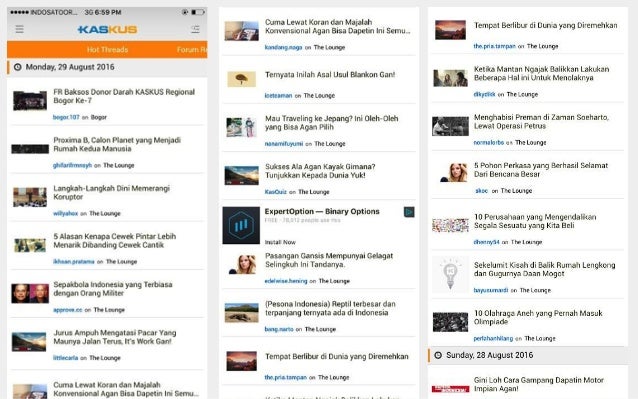Click Install Now on ExpertOption ad
638x399 pixels.
[280, 242]
